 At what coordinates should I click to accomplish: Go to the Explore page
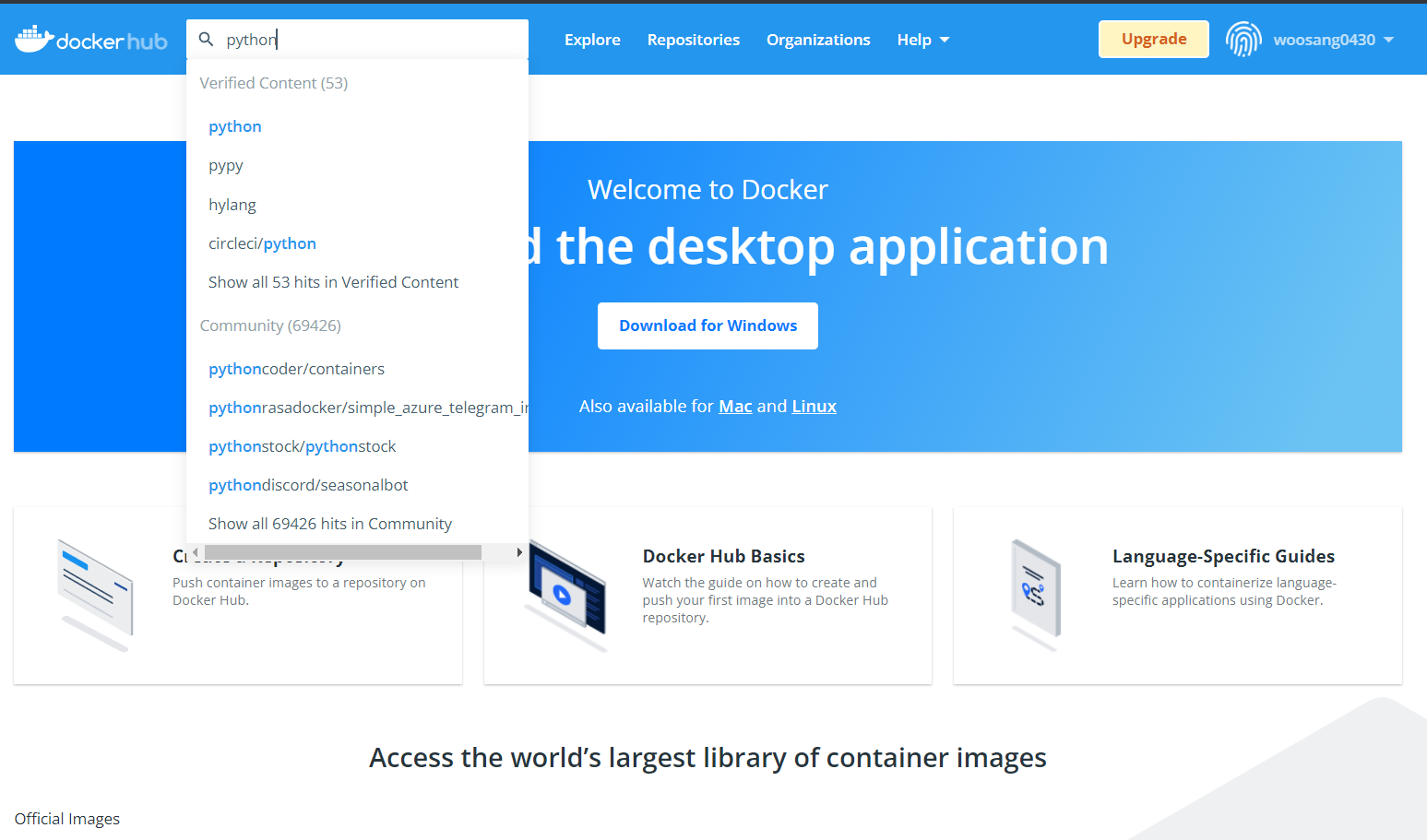click(592, 40)
